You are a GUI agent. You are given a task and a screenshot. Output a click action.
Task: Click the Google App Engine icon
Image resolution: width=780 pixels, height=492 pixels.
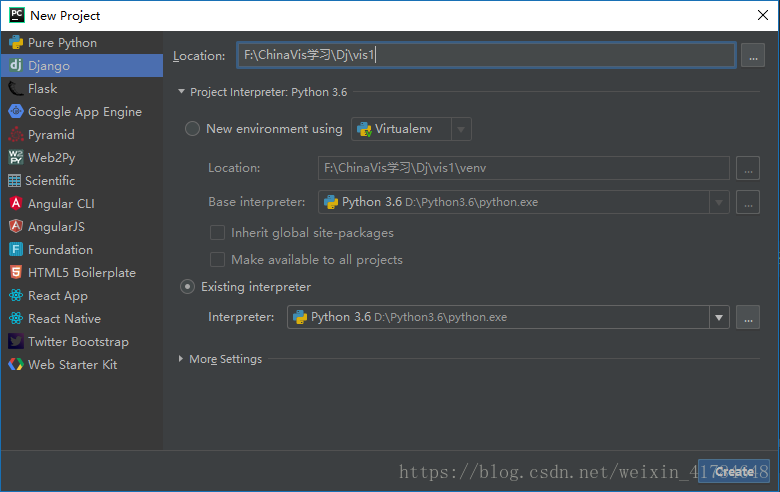[16, 111]
